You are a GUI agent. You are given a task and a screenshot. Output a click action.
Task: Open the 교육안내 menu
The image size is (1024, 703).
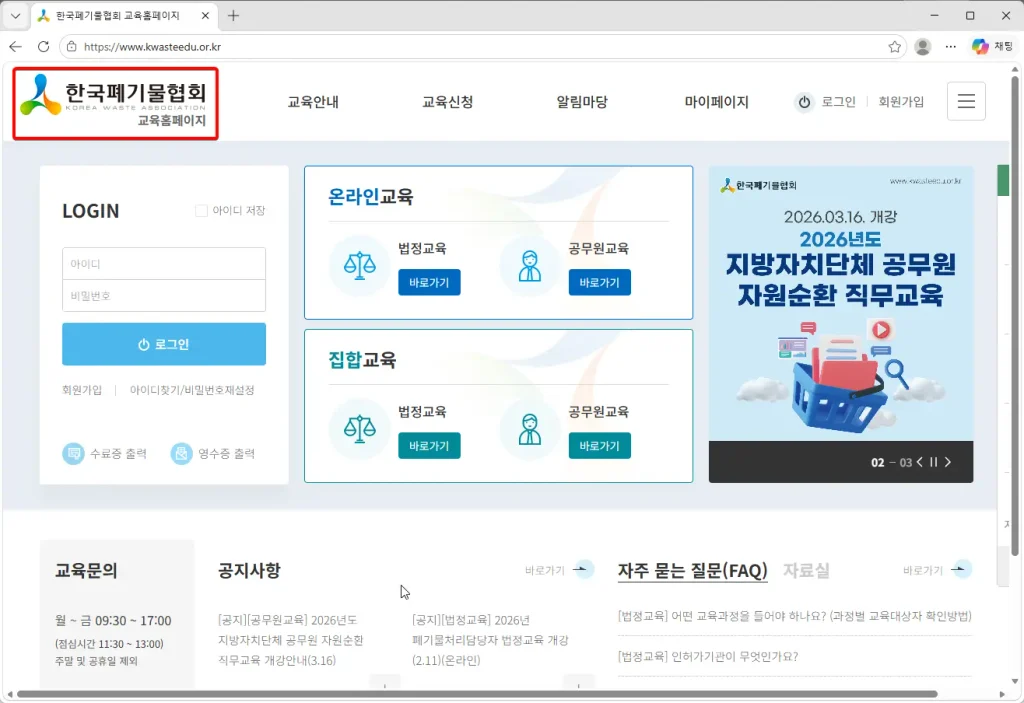click(x=313, y=102)
